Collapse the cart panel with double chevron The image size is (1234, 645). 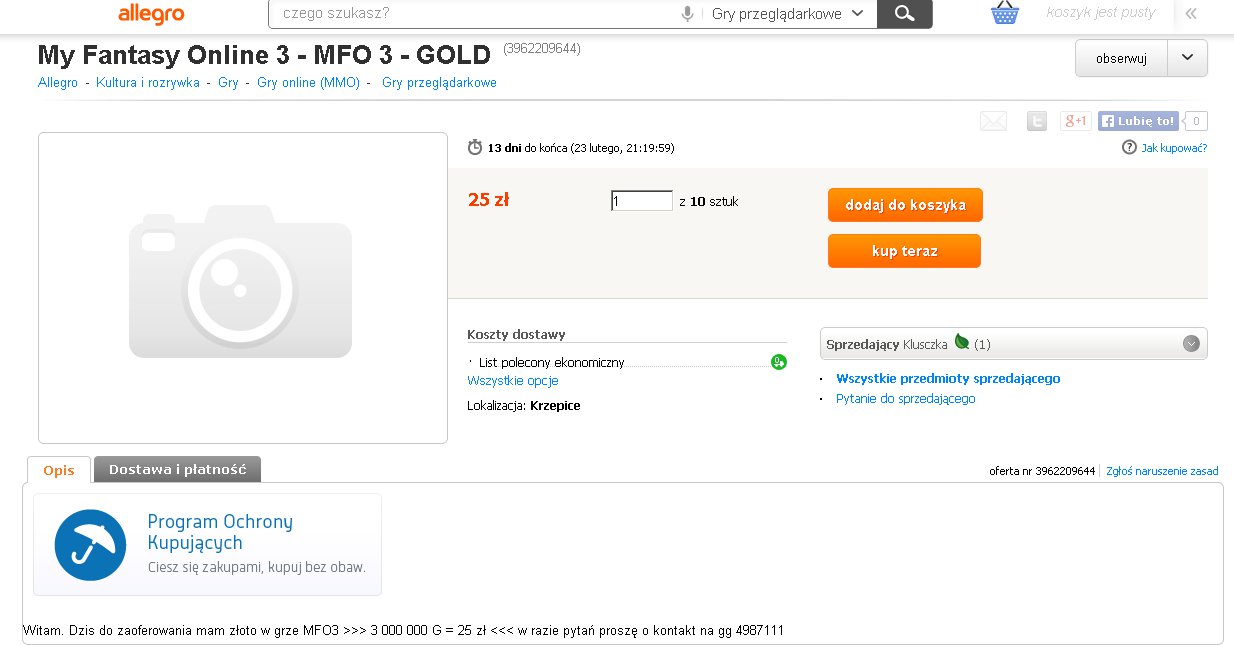point(1191,14)
